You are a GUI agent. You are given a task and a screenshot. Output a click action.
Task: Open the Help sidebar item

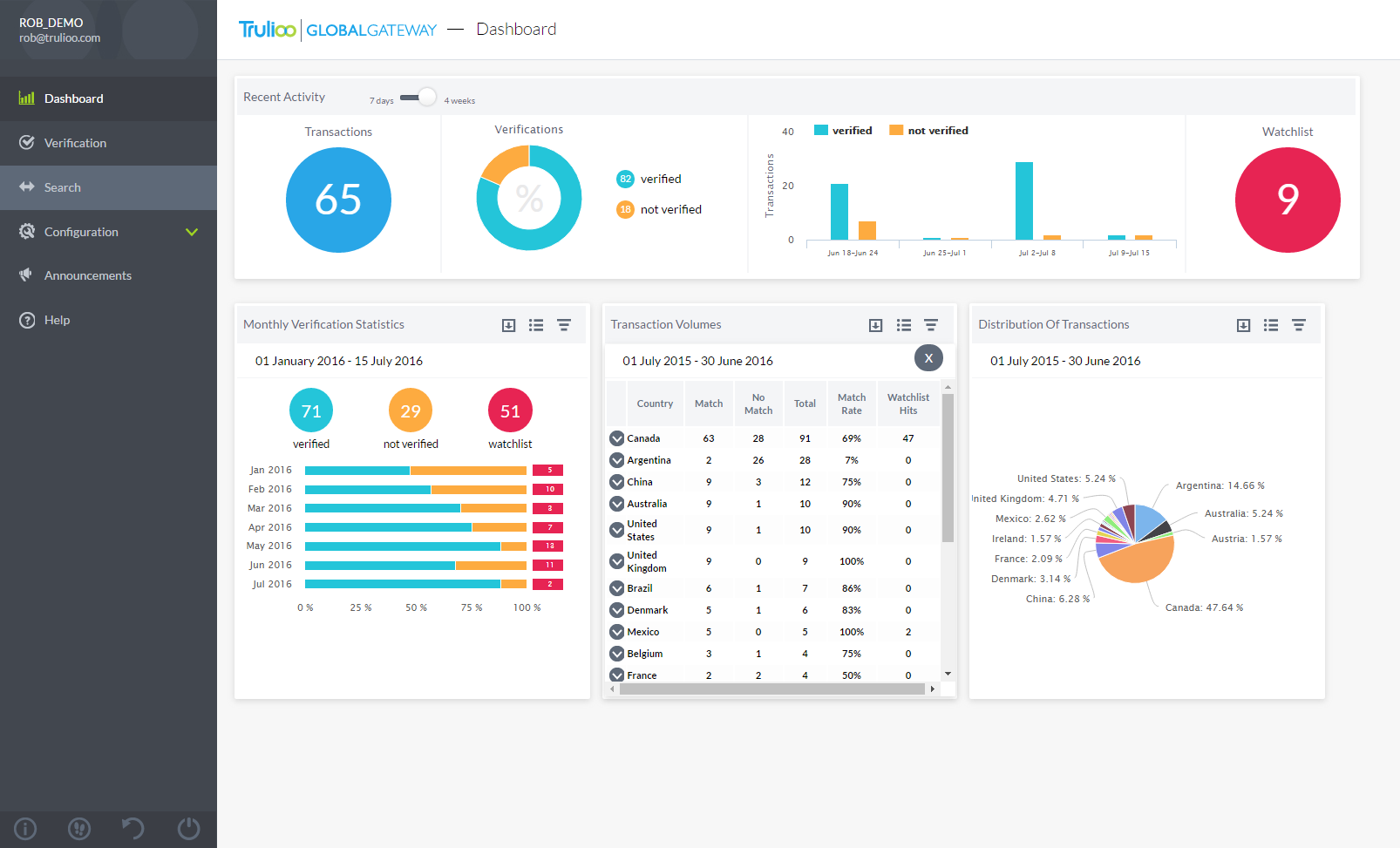[x=108, y=320]
